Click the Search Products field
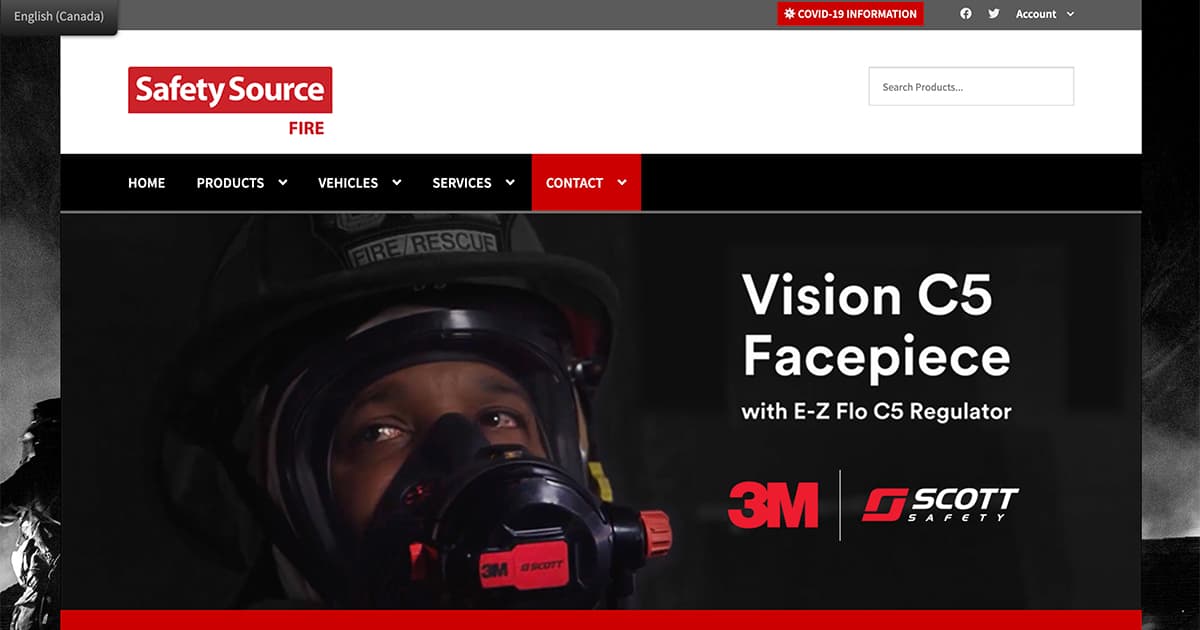The height and width of the screenshot is (630, 1200). point(970,87)
